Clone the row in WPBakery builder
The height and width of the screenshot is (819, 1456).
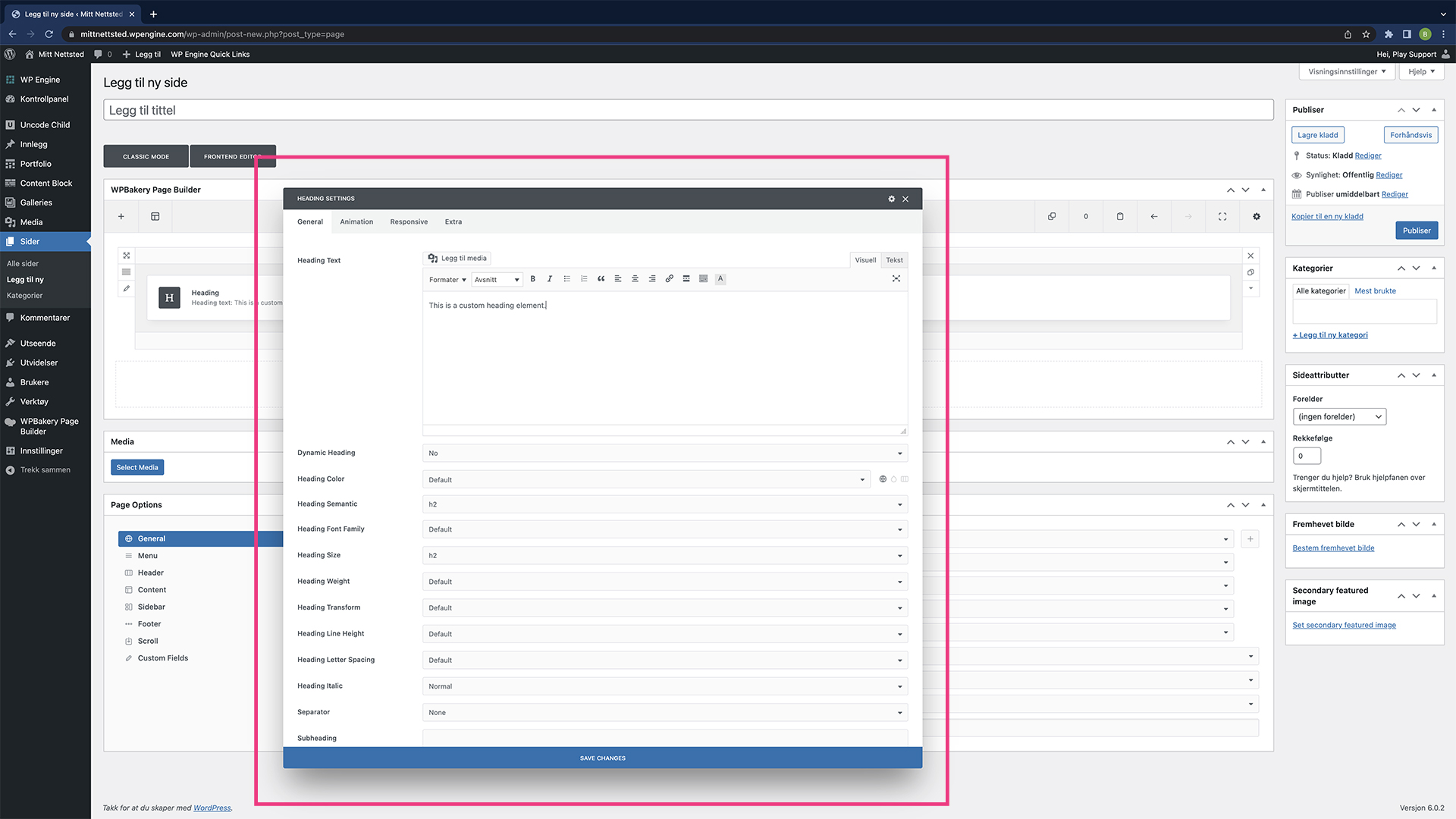(x=1251, y=272)
